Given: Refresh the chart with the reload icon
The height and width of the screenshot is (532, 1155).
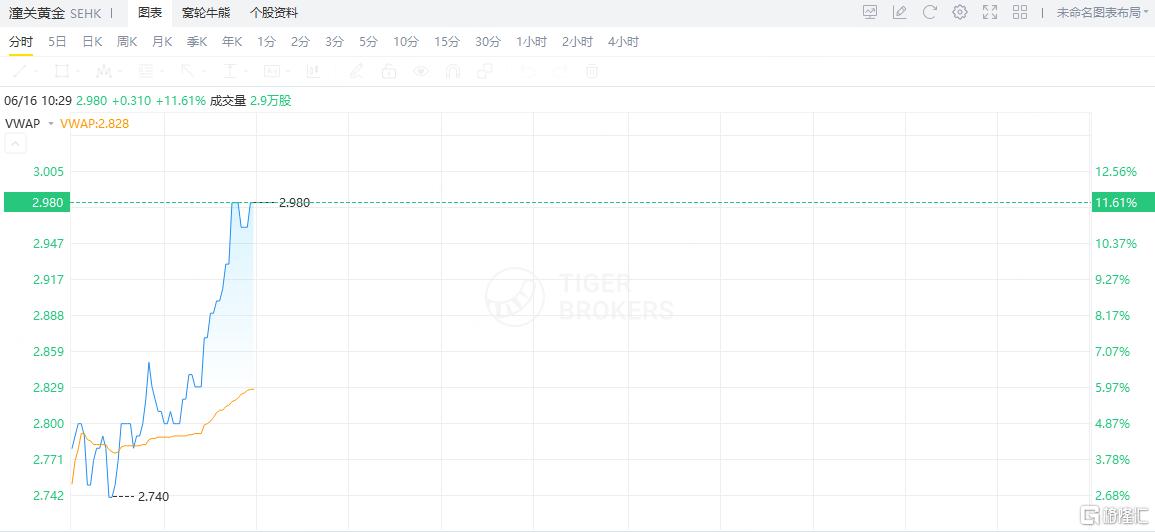Looking at the screenshot, I should coord(930,12).
